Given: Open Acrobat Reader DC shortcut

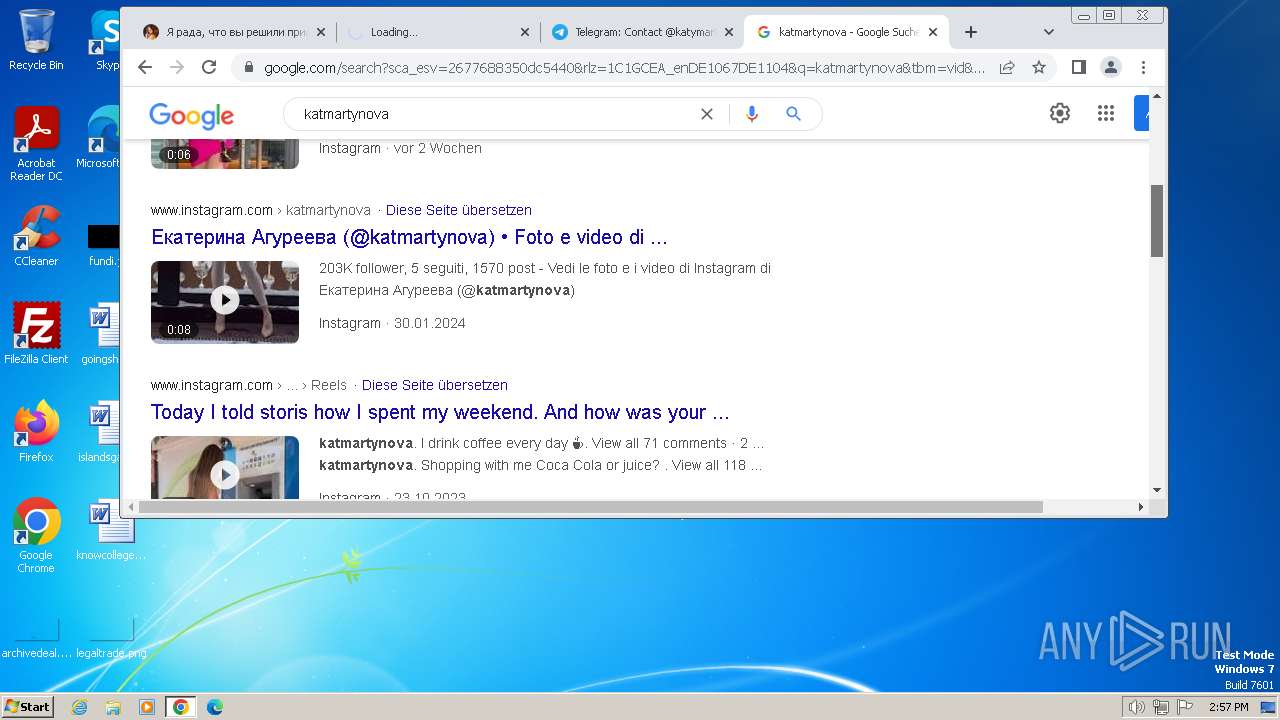Looking at the screenshot, I should pos(36,144).
